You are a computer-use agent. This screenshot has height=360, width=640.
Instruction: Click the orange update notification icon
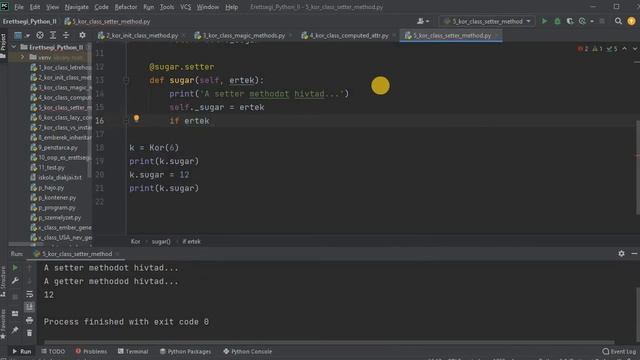tap(631, 21)
